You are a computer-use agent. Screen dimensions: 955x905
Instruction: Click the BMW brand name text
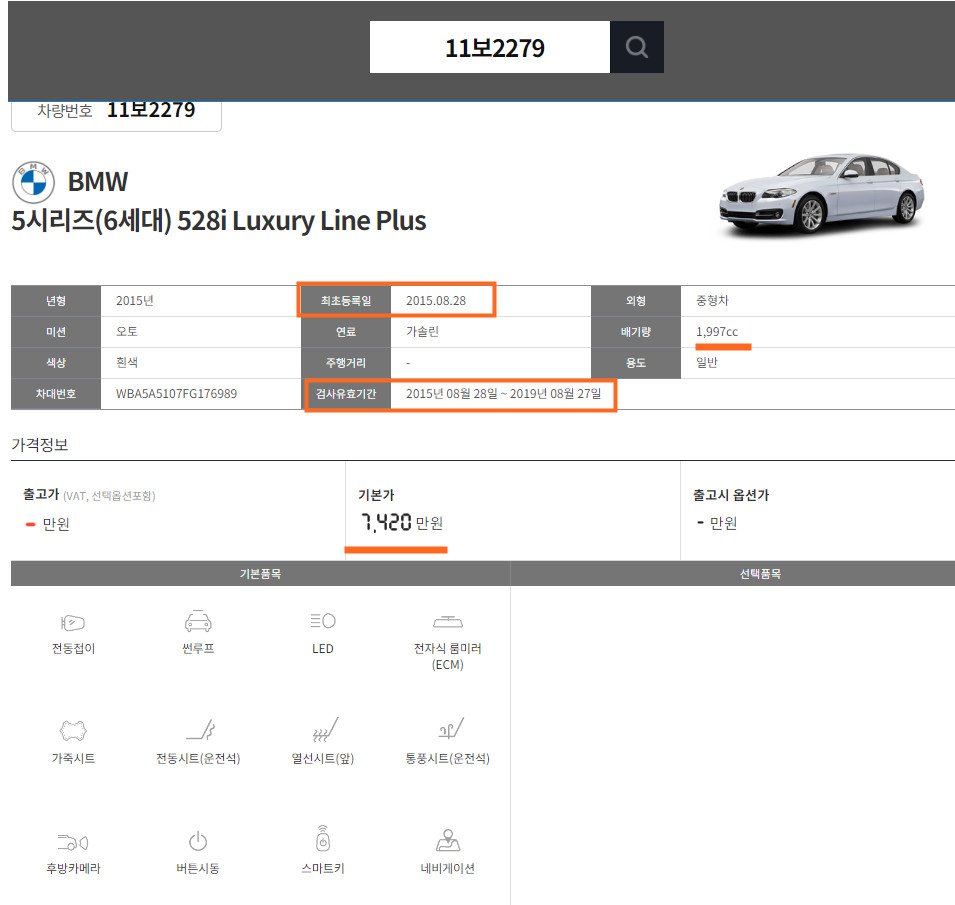[97, 181]
